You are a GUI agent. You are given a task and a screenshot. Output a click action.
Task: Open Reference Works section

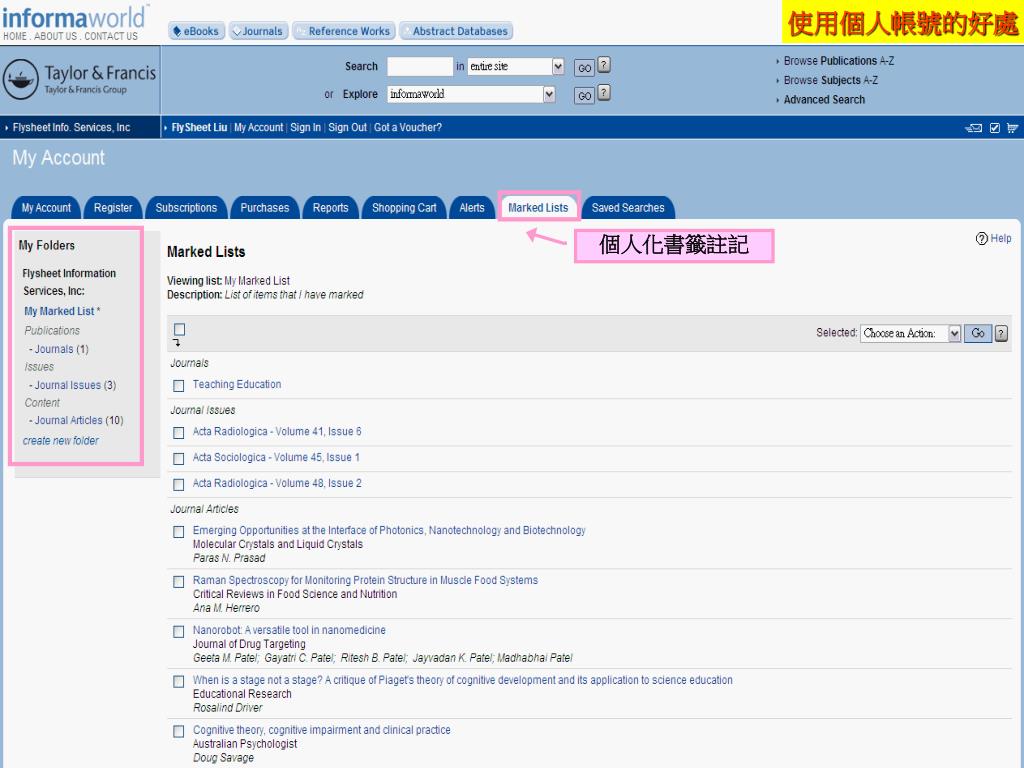(x=344, y=31)
